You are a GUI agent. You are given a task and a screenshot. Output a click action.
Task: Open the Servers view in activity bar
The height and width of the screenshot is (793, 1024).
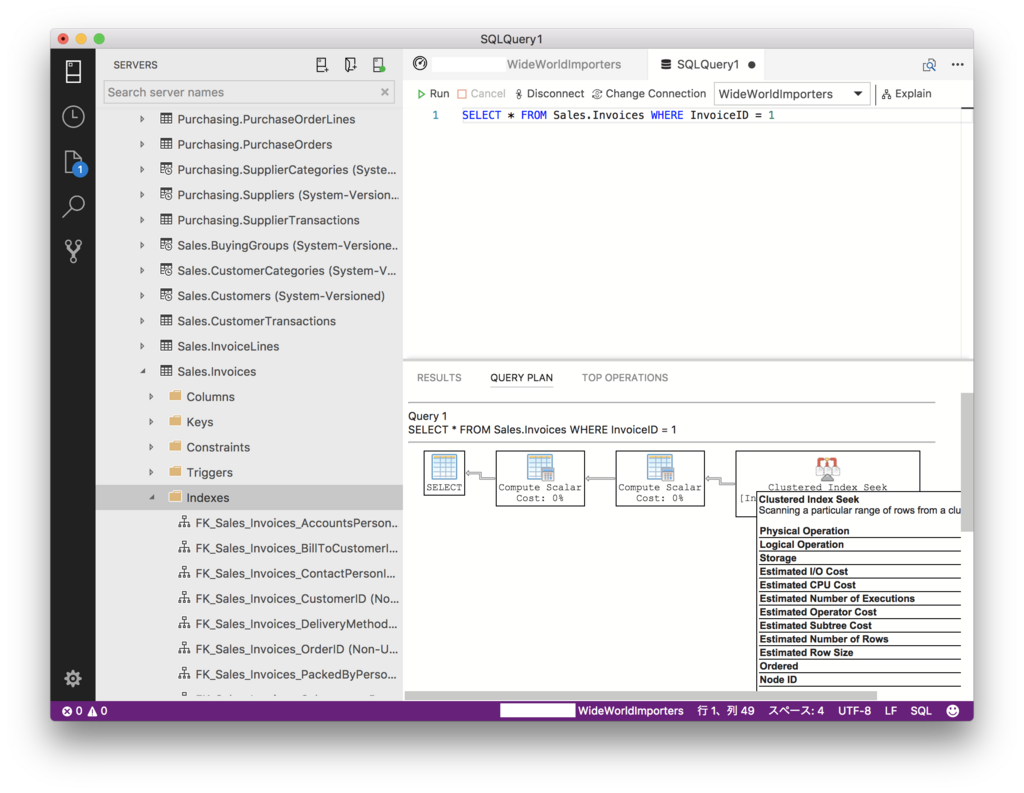(x=72, y=70)
